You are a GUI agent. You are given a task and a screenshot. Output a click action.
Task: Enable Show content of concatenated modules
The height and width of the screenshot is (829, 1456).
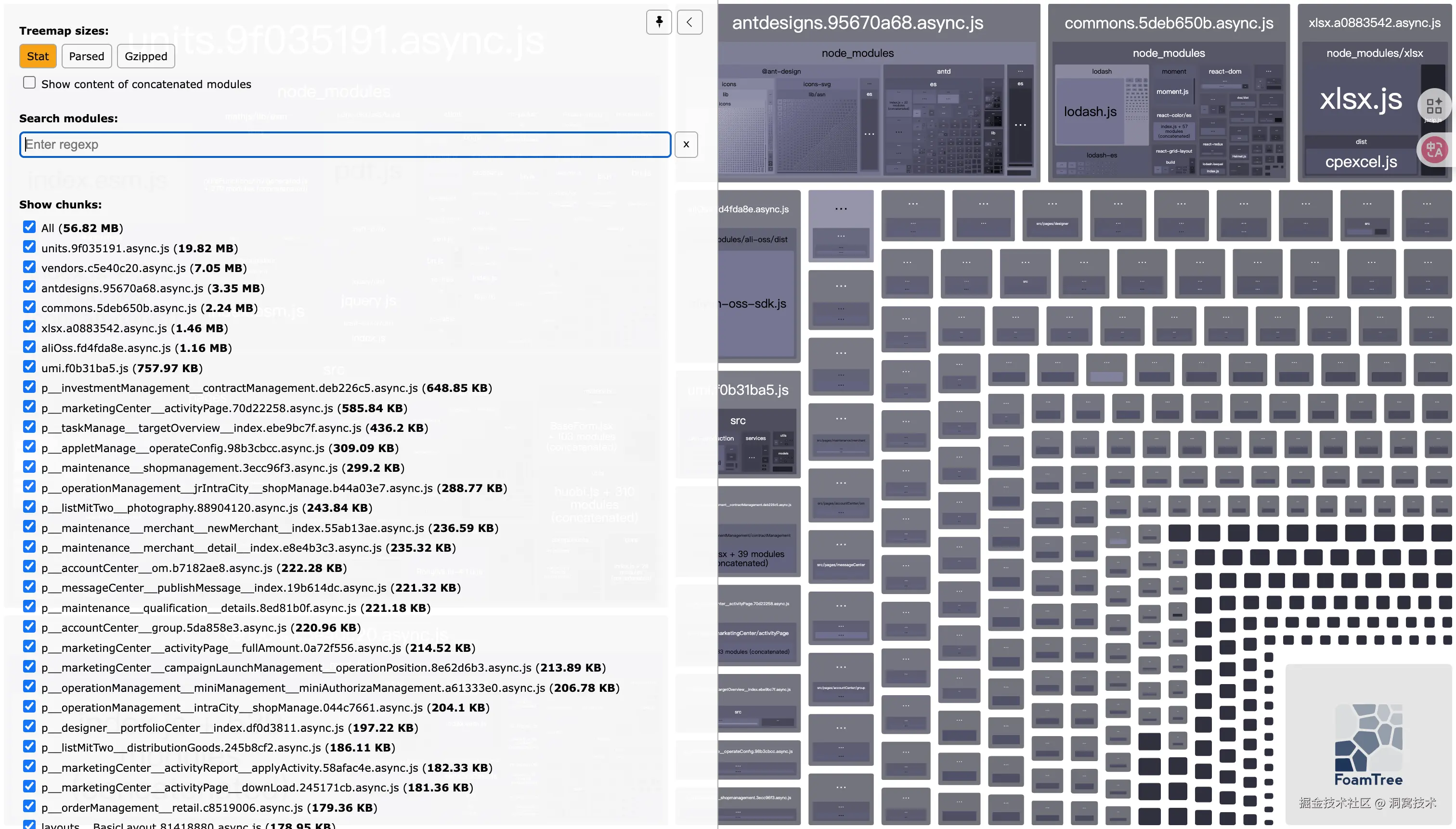[29, 83]
